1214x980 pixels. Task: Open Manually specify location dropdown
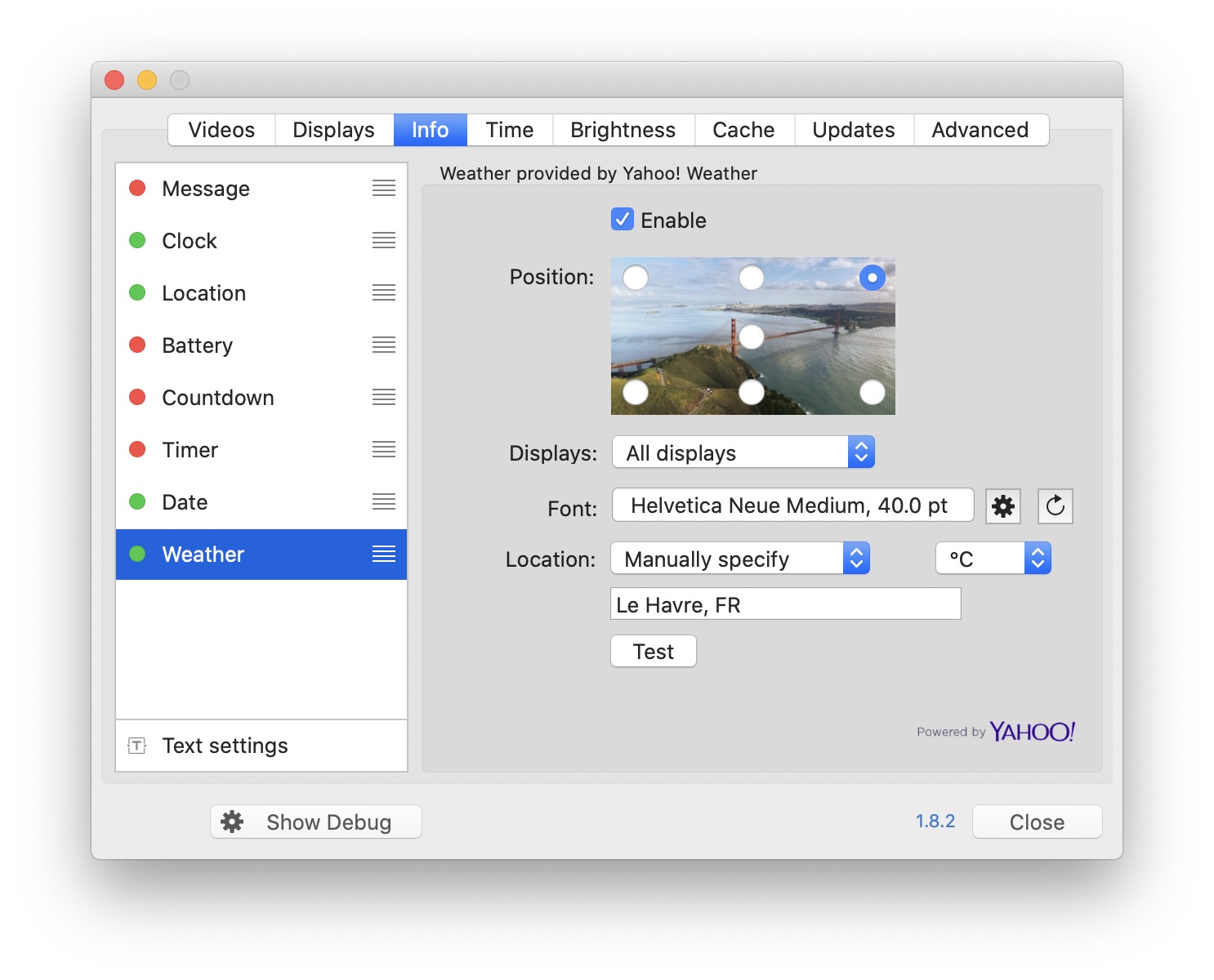pos(740,559)
